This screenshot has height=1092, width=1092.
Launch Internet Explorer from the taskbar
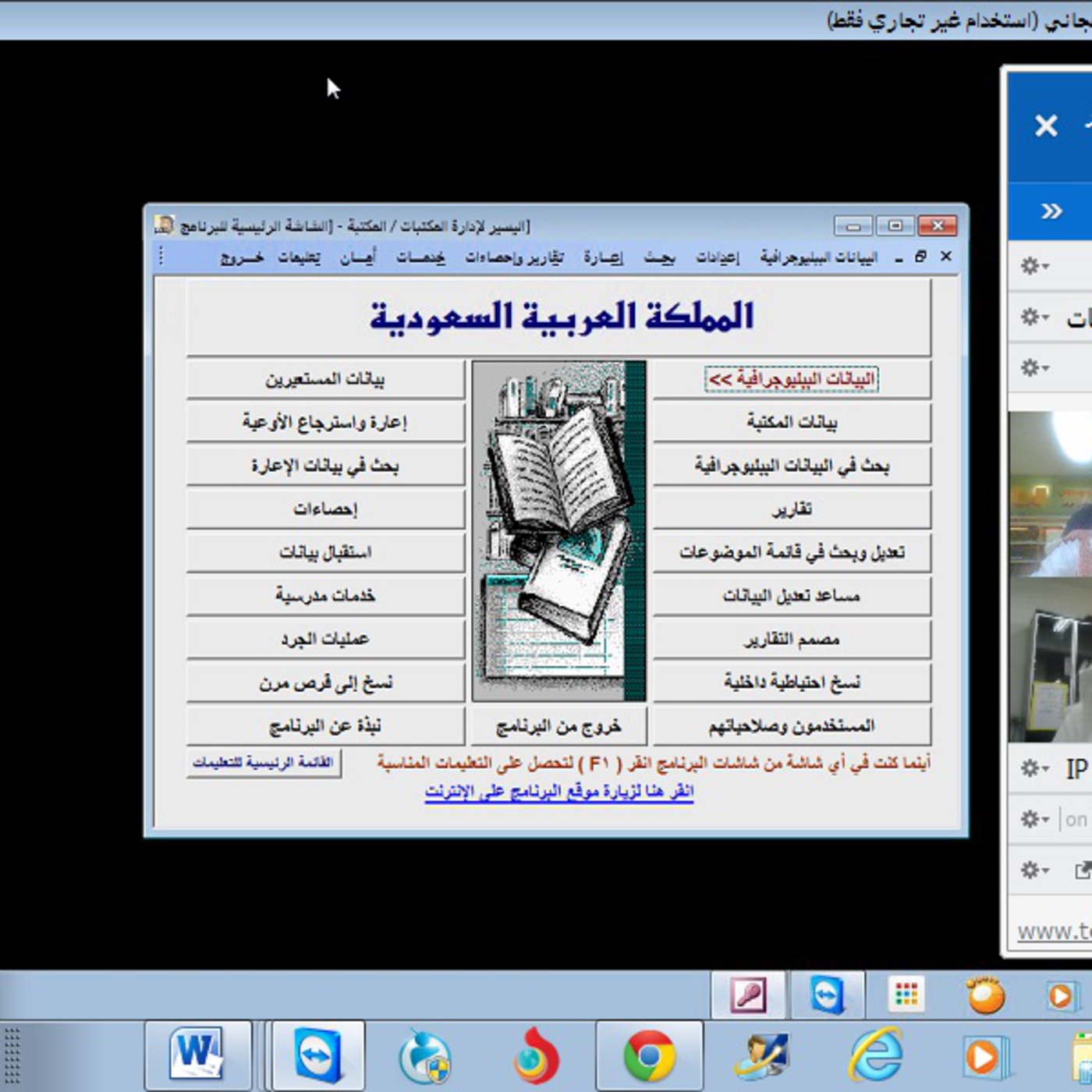875,1056
